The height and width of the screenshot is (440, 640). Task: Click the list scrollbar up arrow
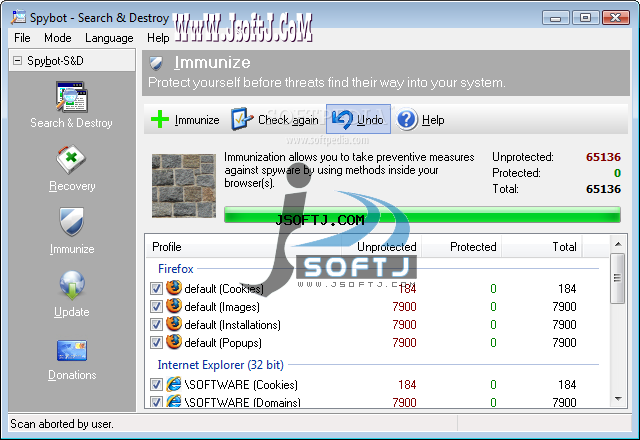(x=618, y=244)
